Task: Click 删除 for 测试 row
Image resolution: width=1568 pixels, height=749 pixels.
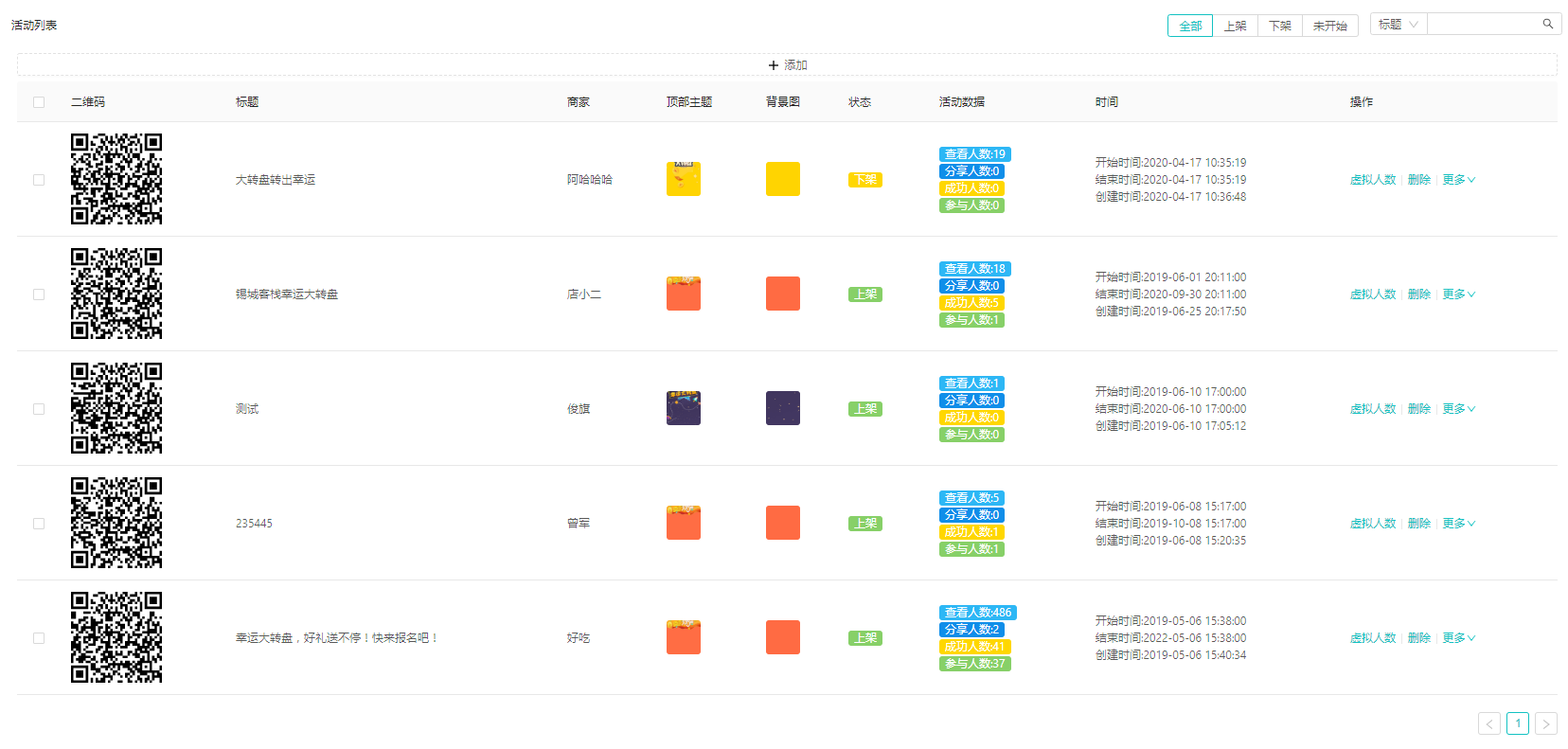Action: pos(1419,409)
